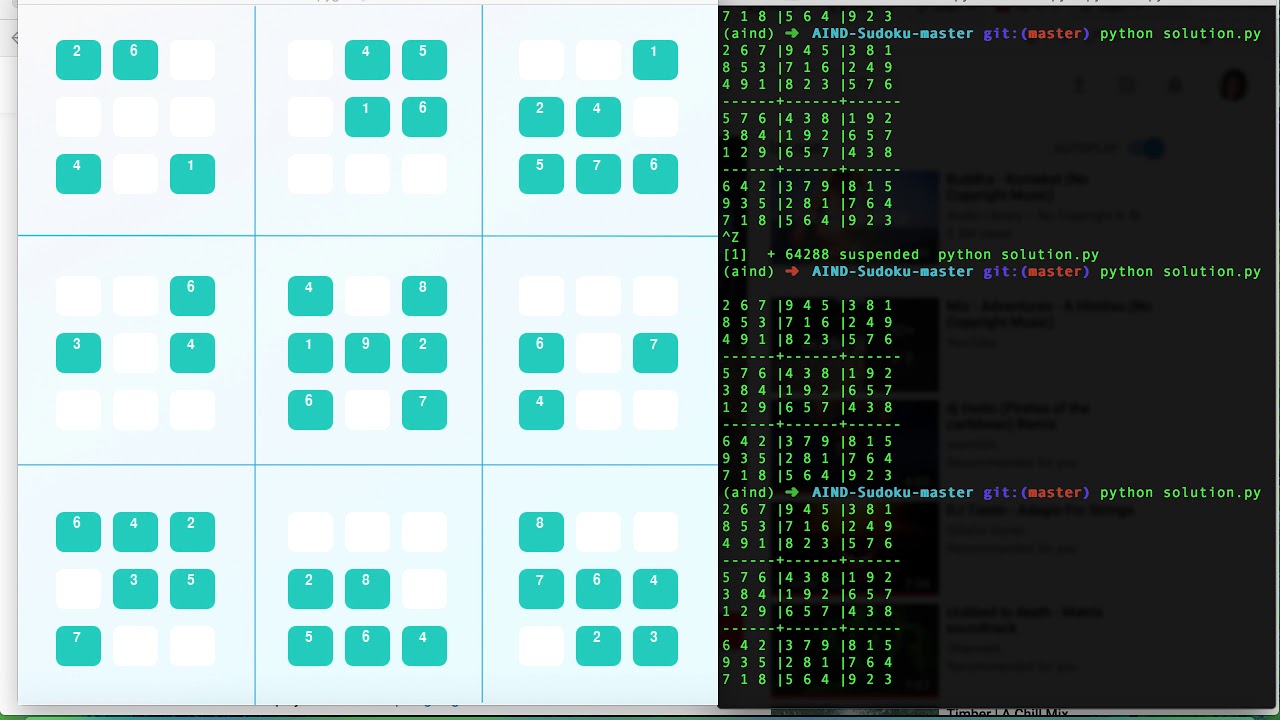Viewport: 1280px width, 720px height.
Task: Choose the 4 tile in bottom-middle sudoku box
Action: [x=424, y=646]
